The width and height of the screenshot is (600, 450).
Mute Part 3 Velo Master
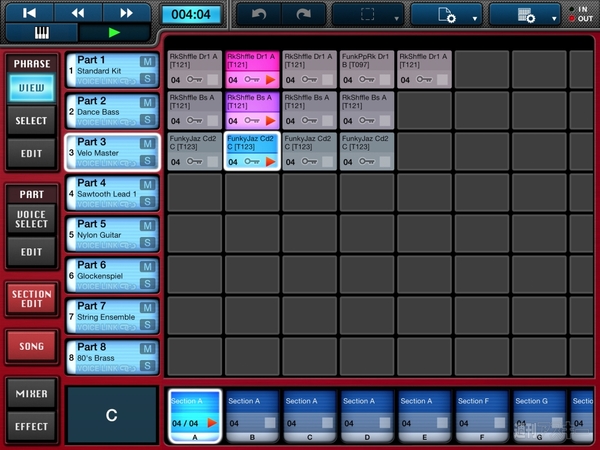coord(147,143)
